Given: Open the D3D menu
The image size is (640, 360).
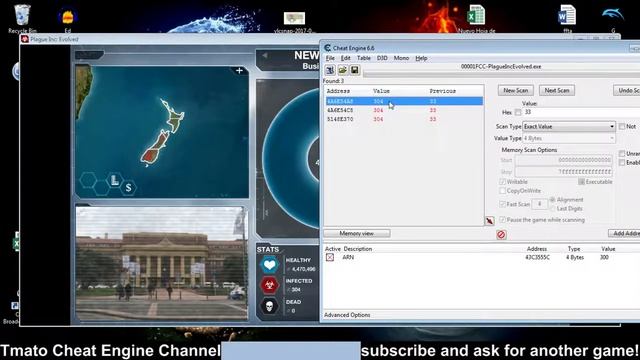Looking at the screenshot, I should (382, 58).
